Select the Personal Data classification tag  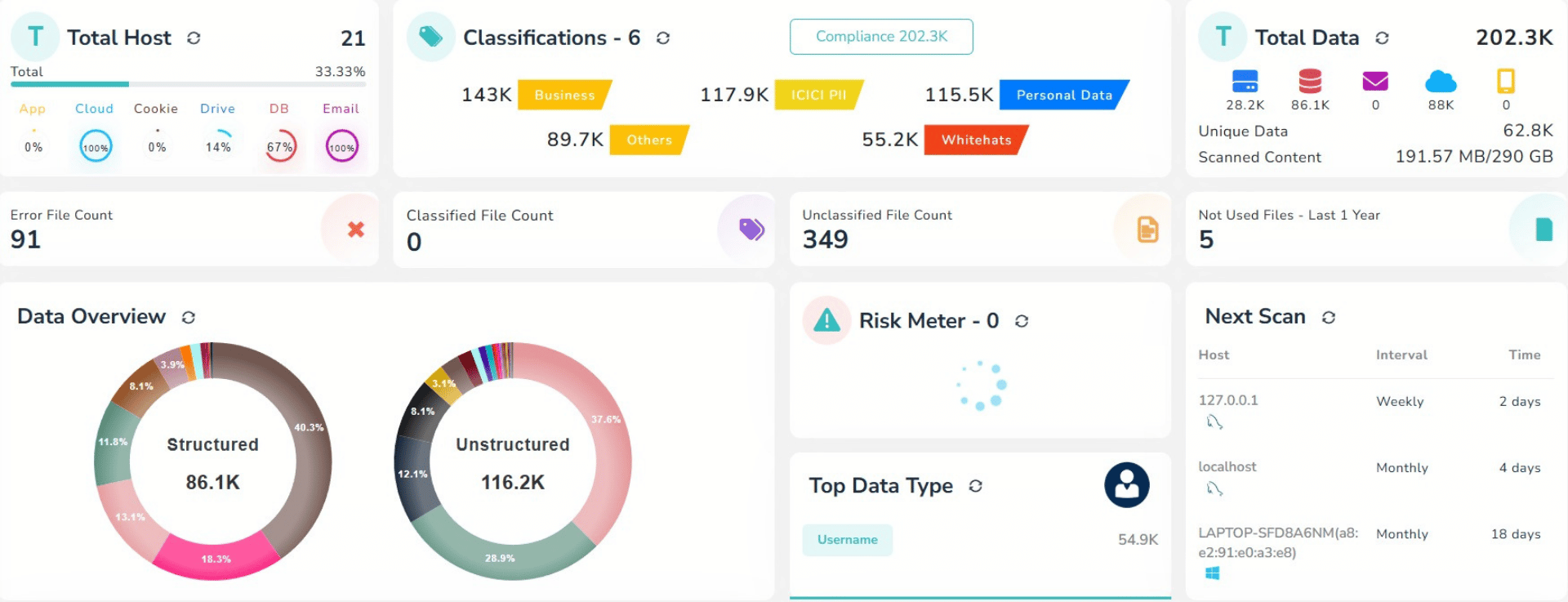[x=1063, y=95]
